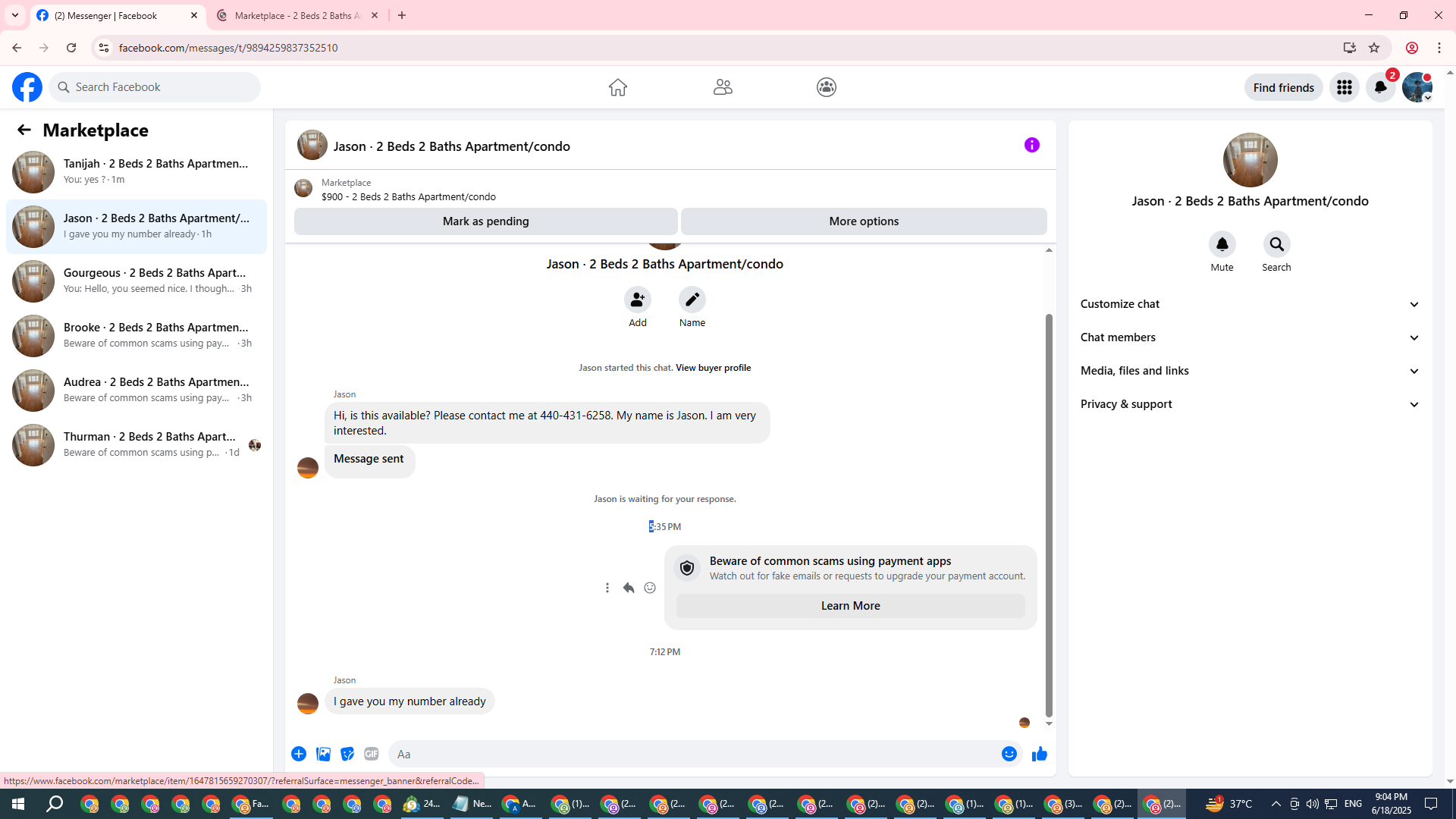
Task: Open Windows notification center
Action: 1432,804
